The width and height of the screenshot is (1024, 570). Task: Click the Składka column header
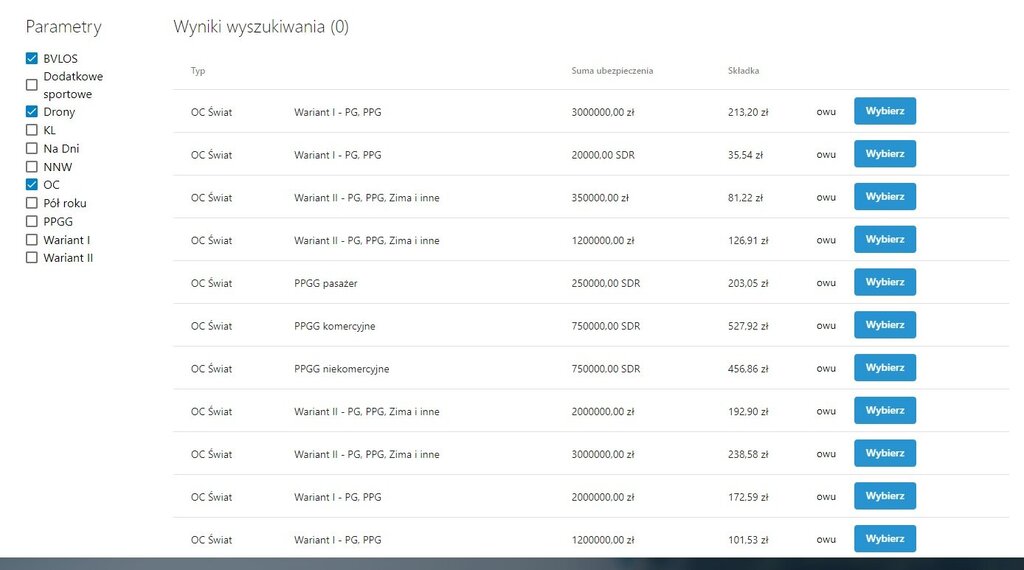743,71
